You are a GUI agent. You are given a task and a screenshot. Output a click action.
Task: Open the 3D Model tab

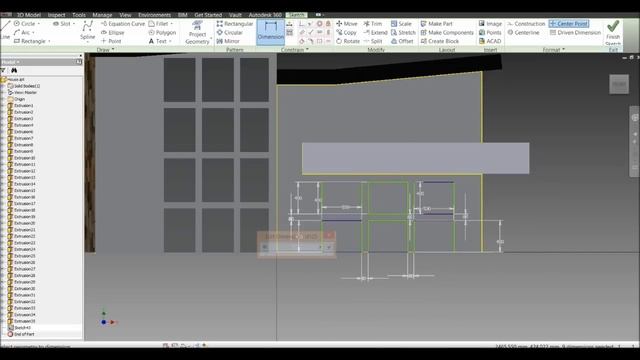[x=29, y=15]
